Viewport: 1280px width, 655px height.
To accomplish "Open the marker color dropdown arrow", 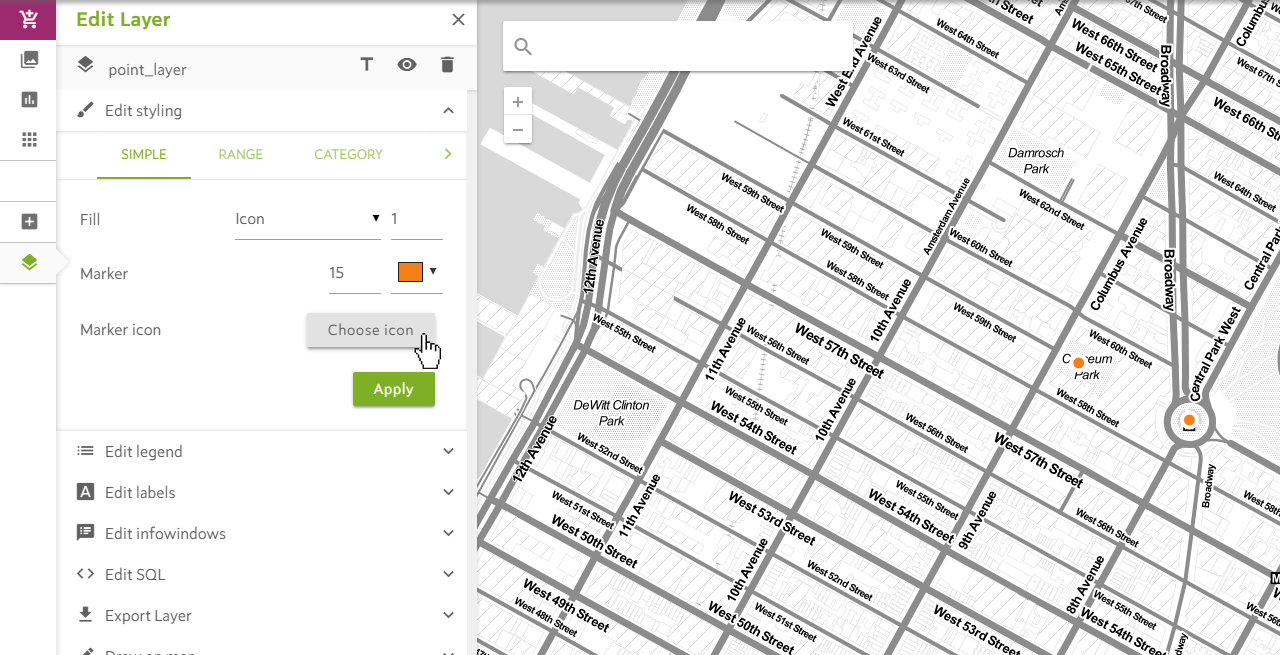I will pos(433,271).
